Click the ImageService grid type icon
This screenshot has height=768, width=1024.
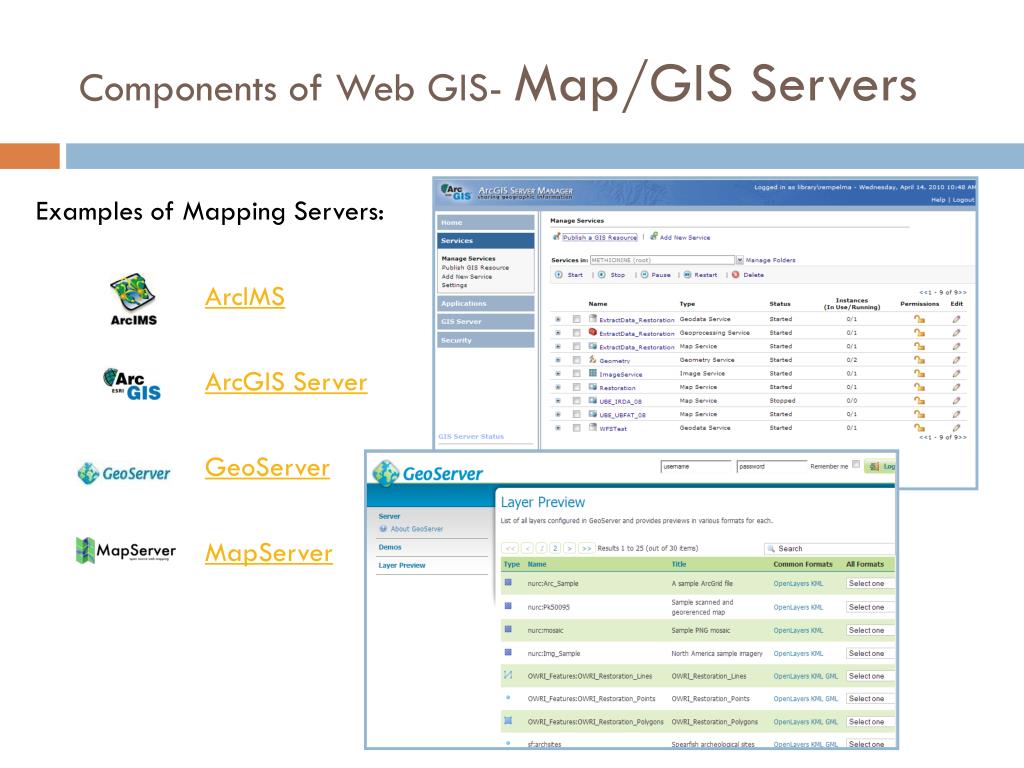click(x=592, y=373)
